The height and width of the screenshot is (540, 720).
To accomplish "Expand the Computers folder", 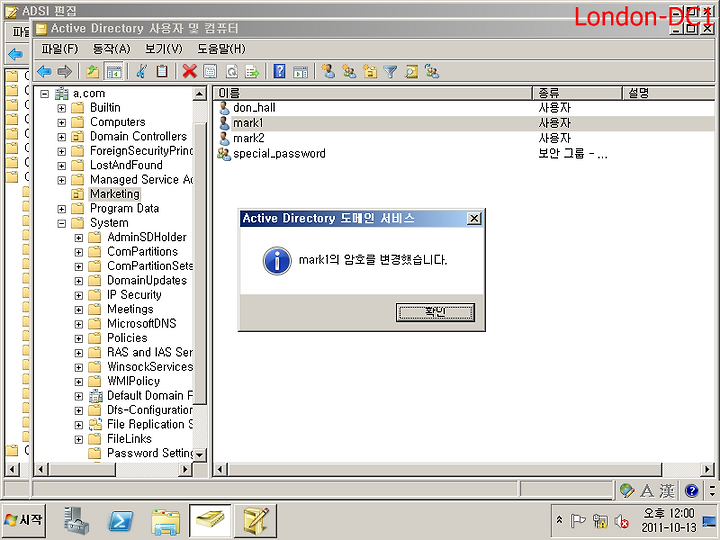I will [62, 123].
